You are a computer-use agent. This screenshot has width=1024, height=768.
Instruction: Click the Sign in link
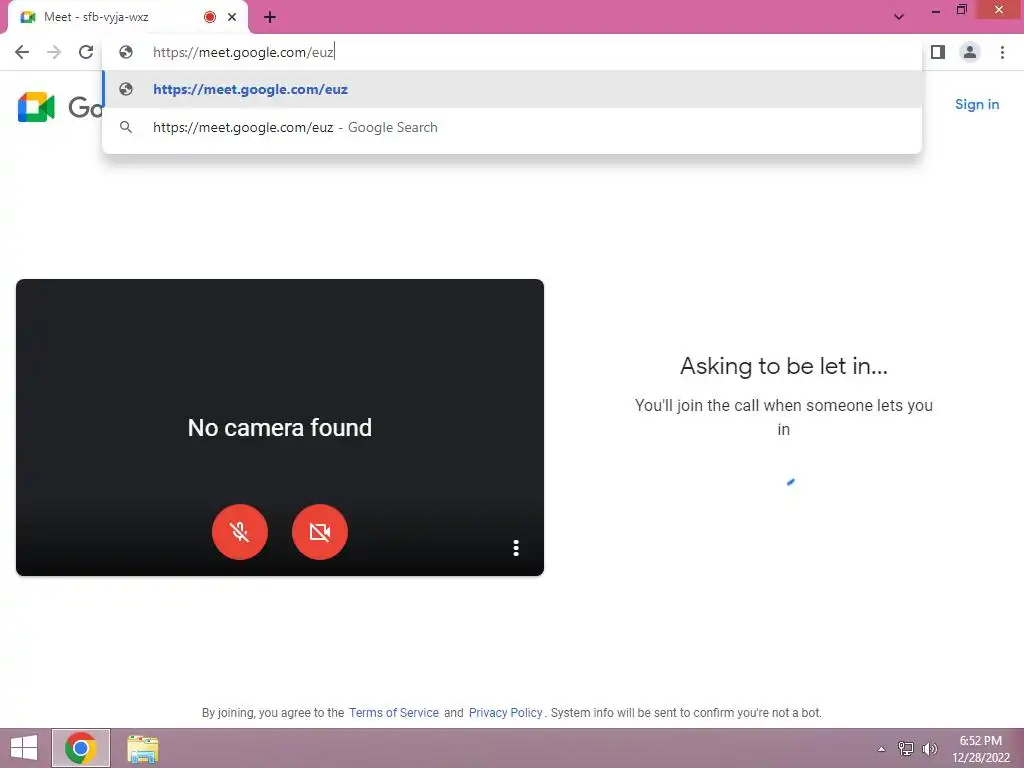pos(977,104)
